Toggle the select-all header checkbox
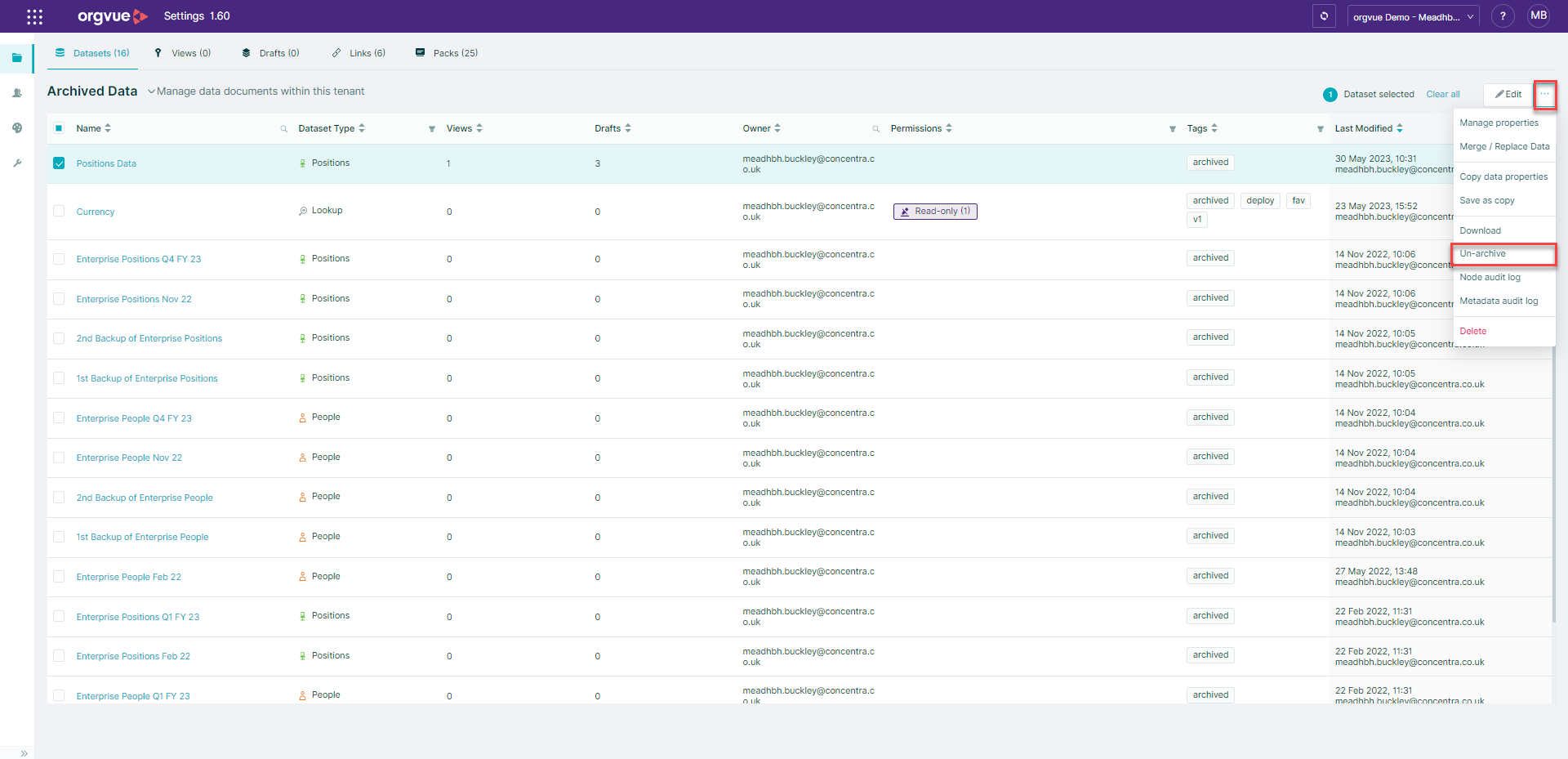 click(x=59, y=128)
